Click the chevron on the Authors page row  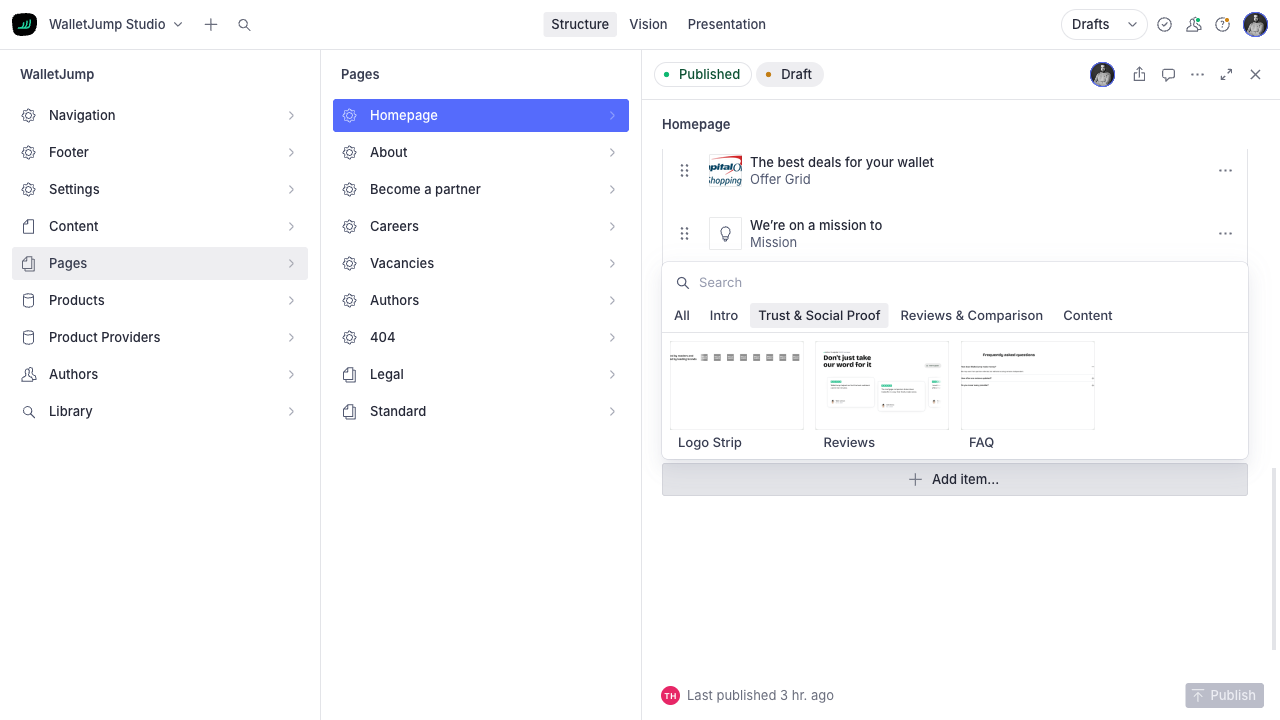pos(612,300)
